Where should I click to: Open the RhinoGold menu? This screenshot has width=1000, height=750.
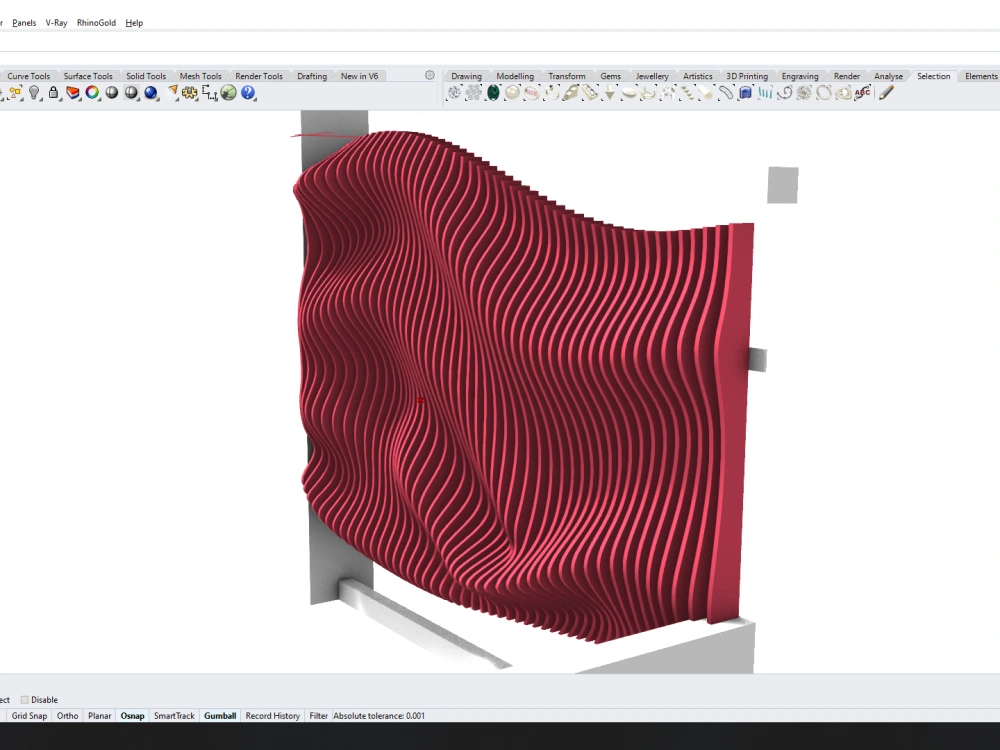95,22
